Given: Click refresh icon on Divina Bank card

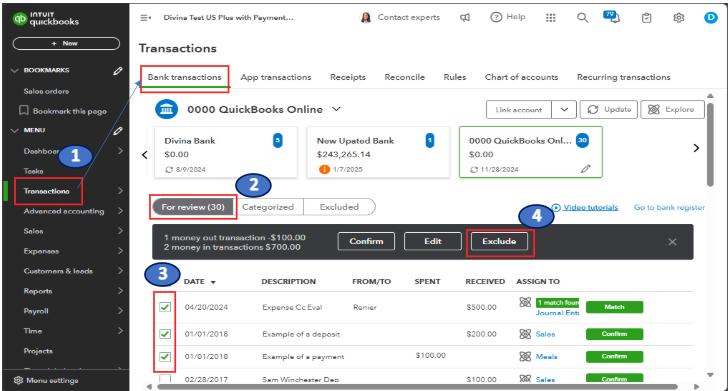Looking at the screenshot, I should coord(169,169).
